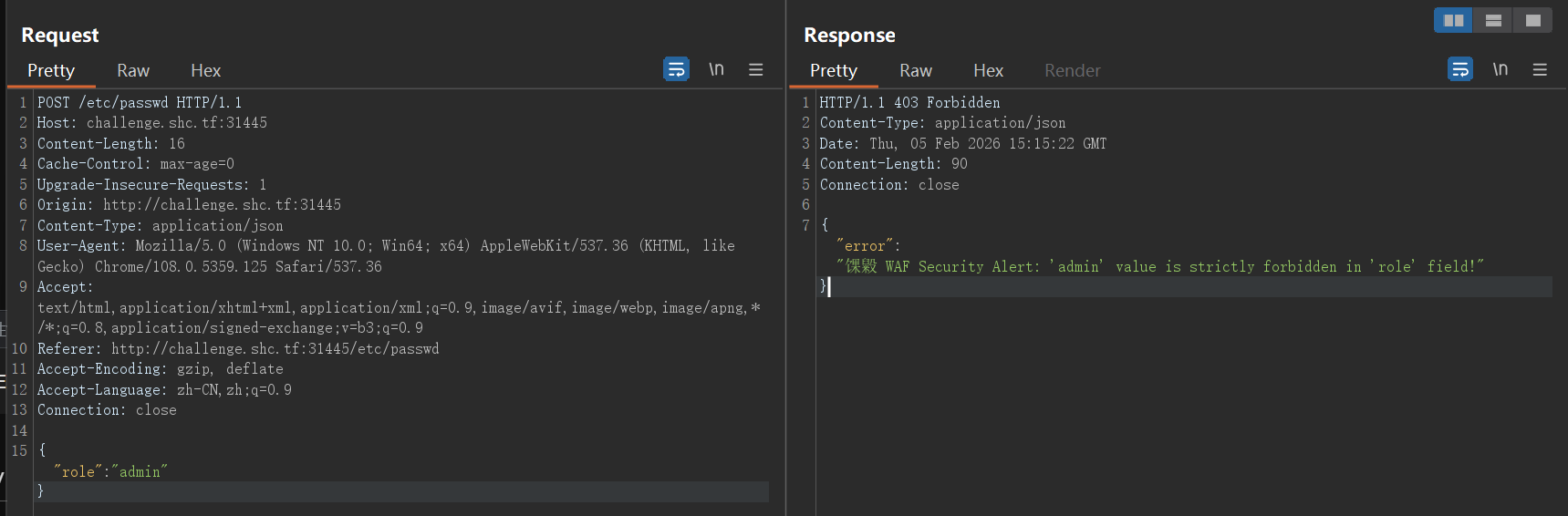The height and width of the screenshot is (516, 1568).
Task: Select top-bottom stacked layout icon
Action: tap(1493, 20)
